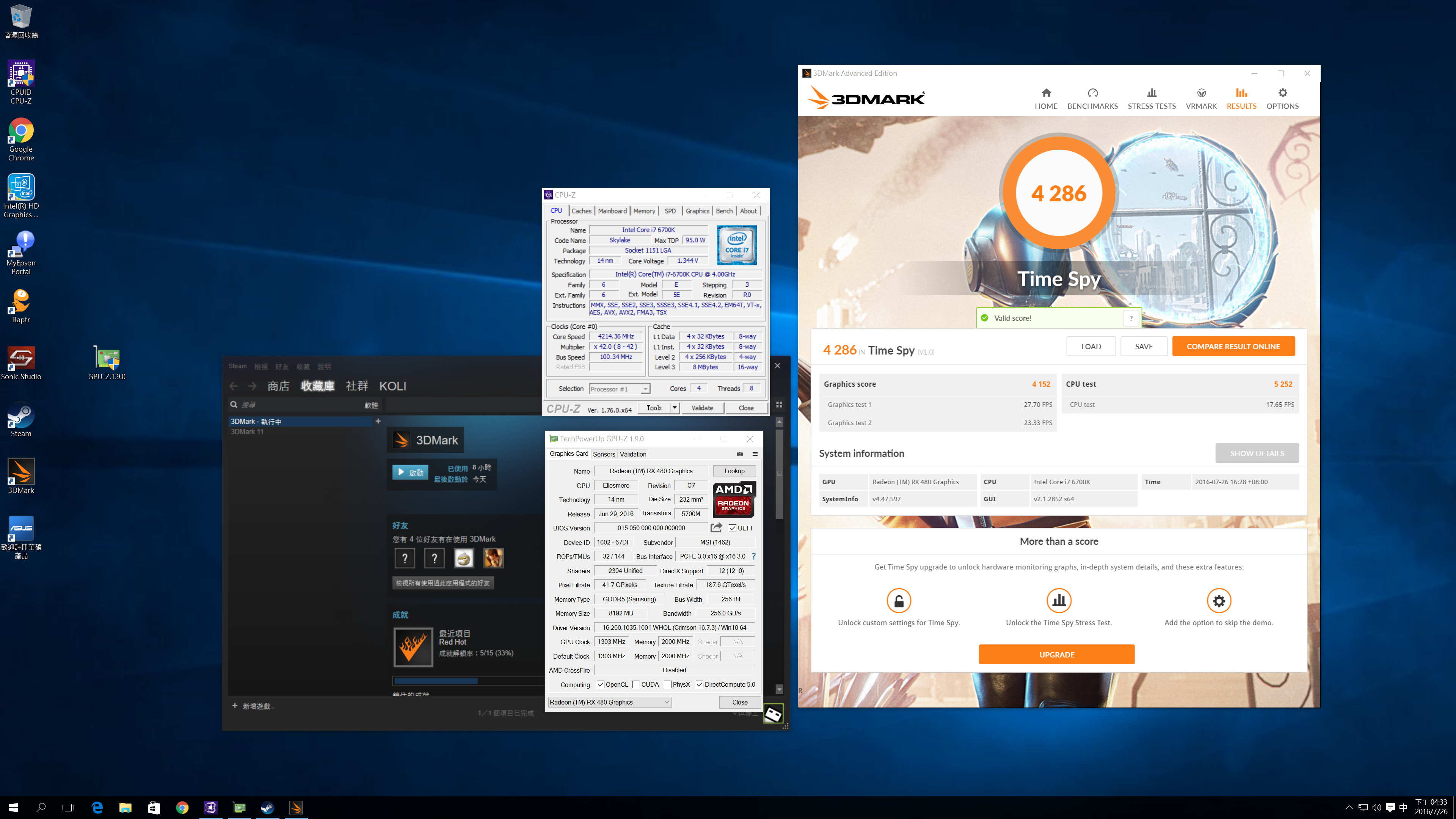The height and width of the screenshot is (819, 1456).
Task: Switch to Mainboard tab in CPU-Z
Action: point(612,211)
